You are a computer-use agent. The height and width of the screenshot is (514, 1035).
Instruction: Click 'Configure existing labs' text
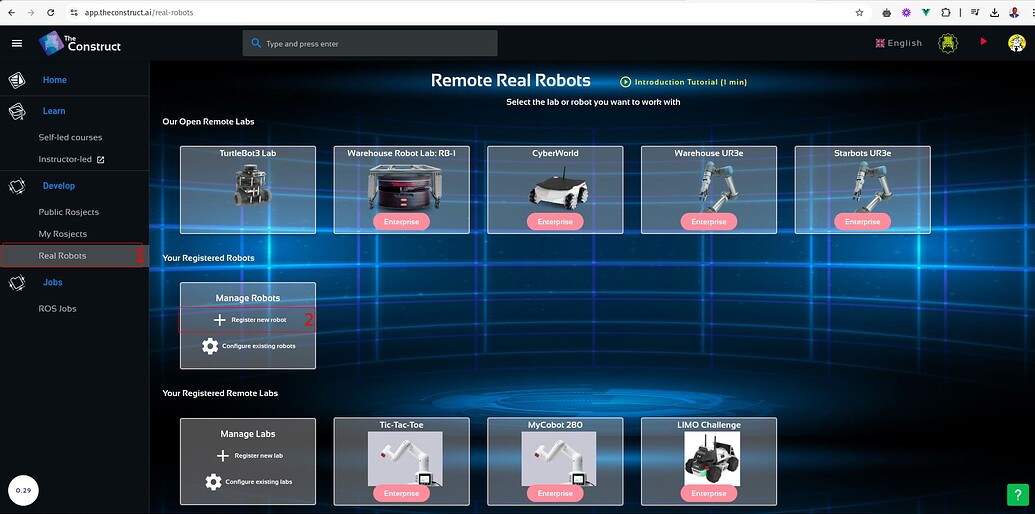pyautogui.click(x=259, y=482)
